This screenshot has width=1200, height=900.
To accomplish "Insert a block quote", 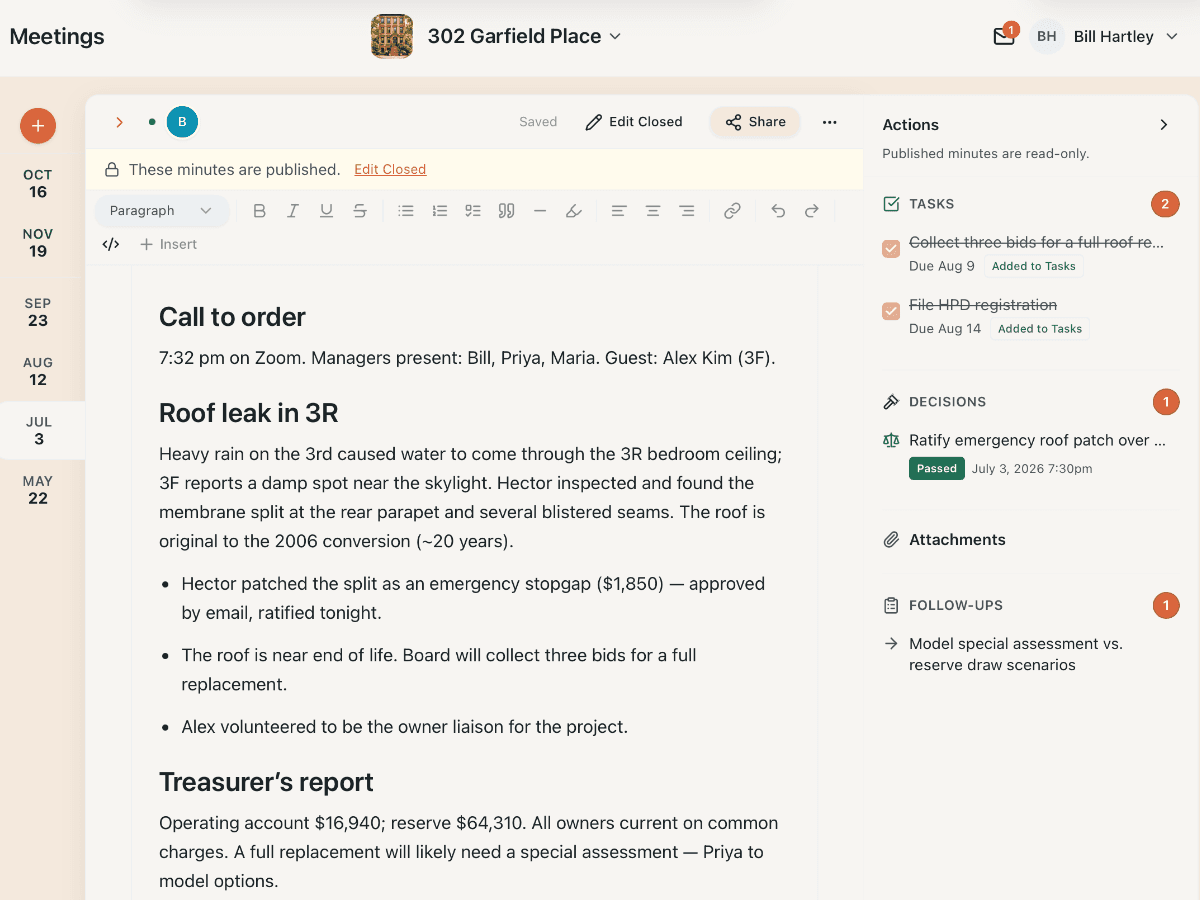I will tap(506, 211).
